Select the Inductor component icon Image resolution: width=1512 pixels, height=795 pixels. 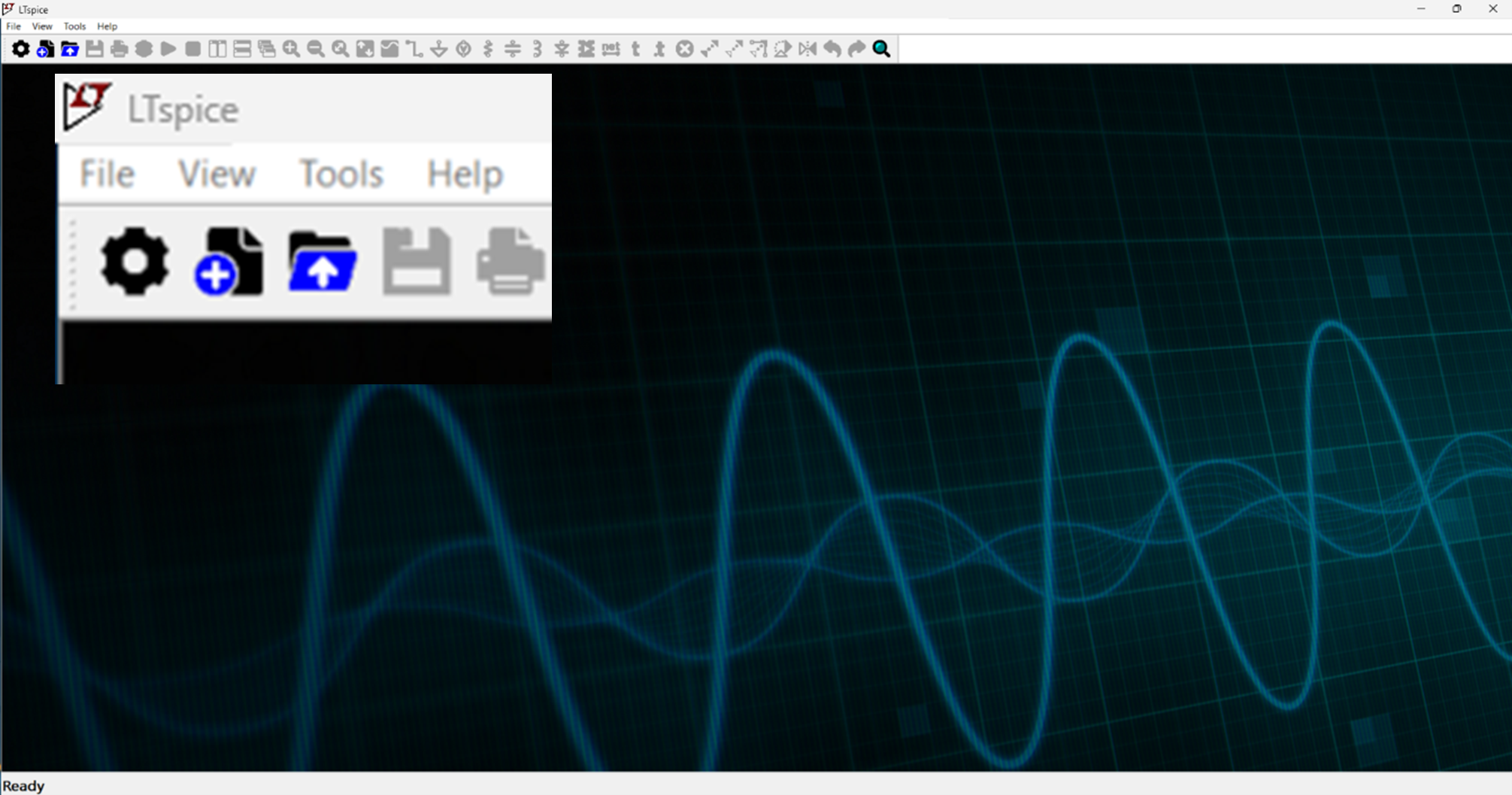538,49
